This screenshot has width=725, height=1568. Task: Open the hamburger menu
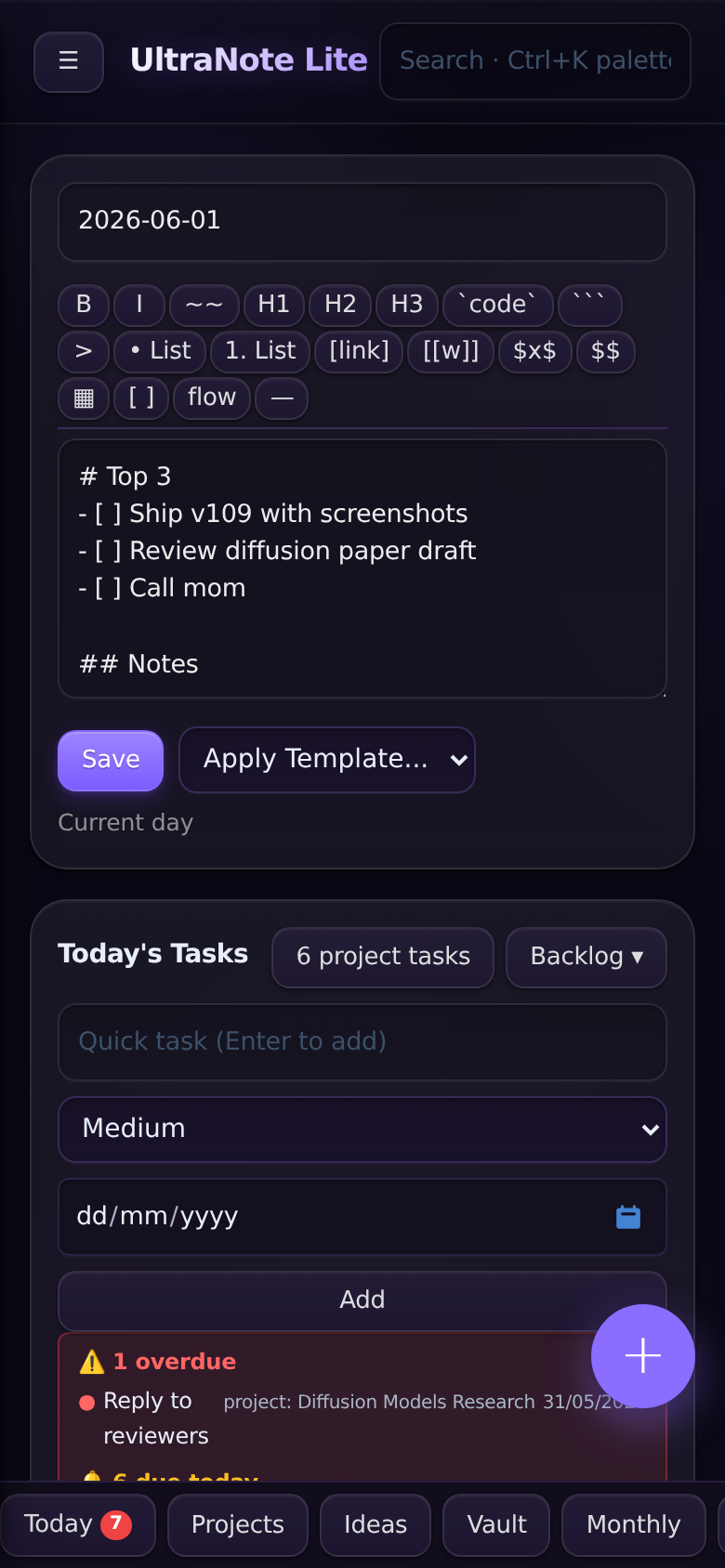click(69, 61)
